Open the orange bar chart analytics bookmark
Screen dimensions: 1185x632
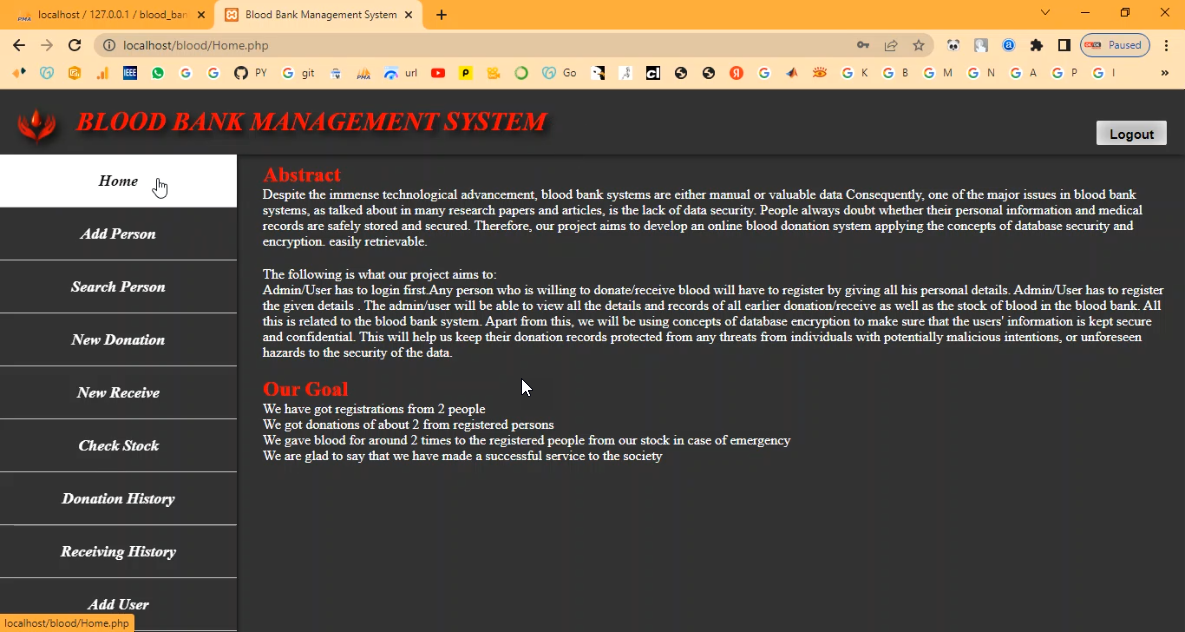(x=102, y=73)
